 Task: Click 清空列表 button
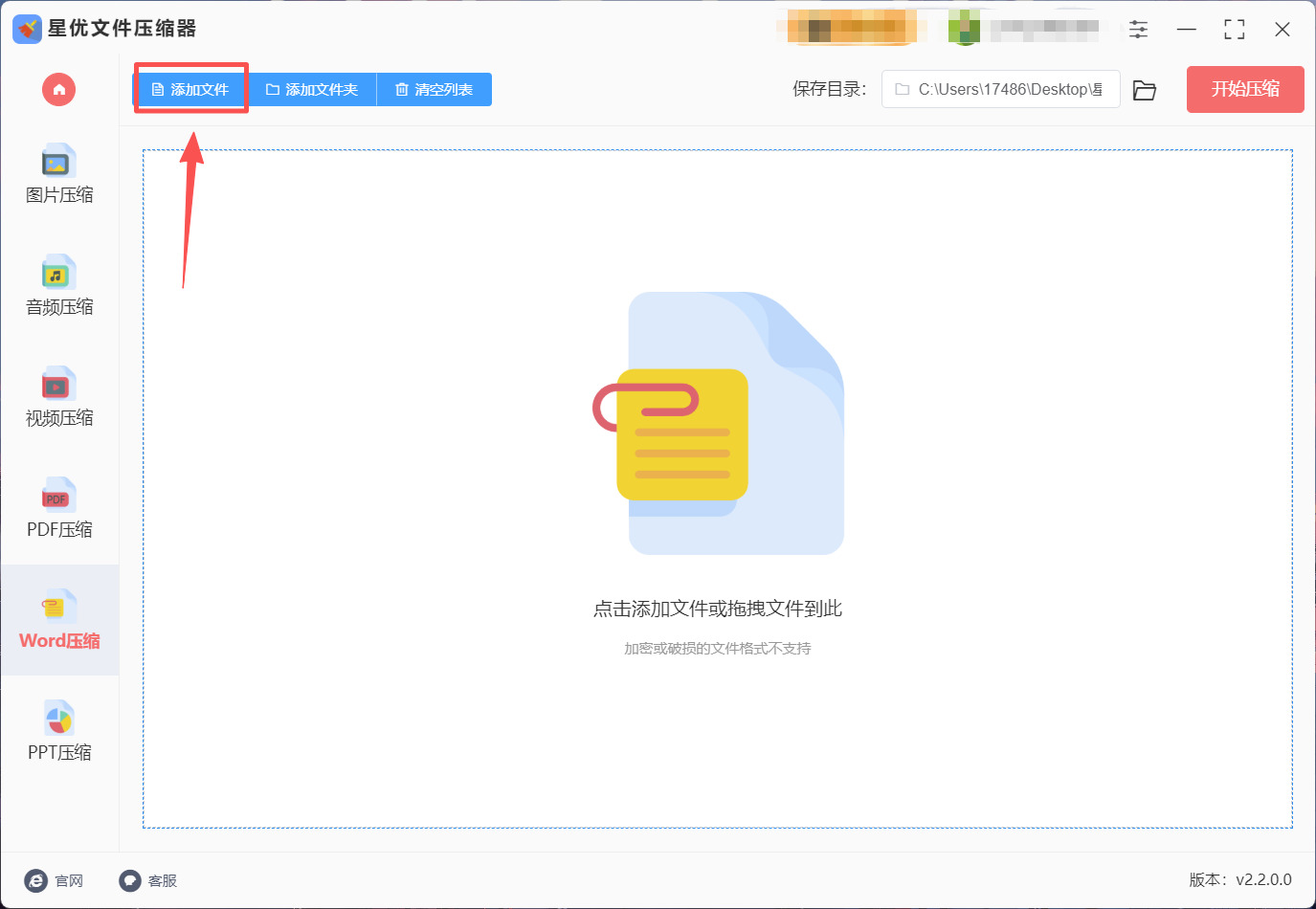click(x=435, y=89)
